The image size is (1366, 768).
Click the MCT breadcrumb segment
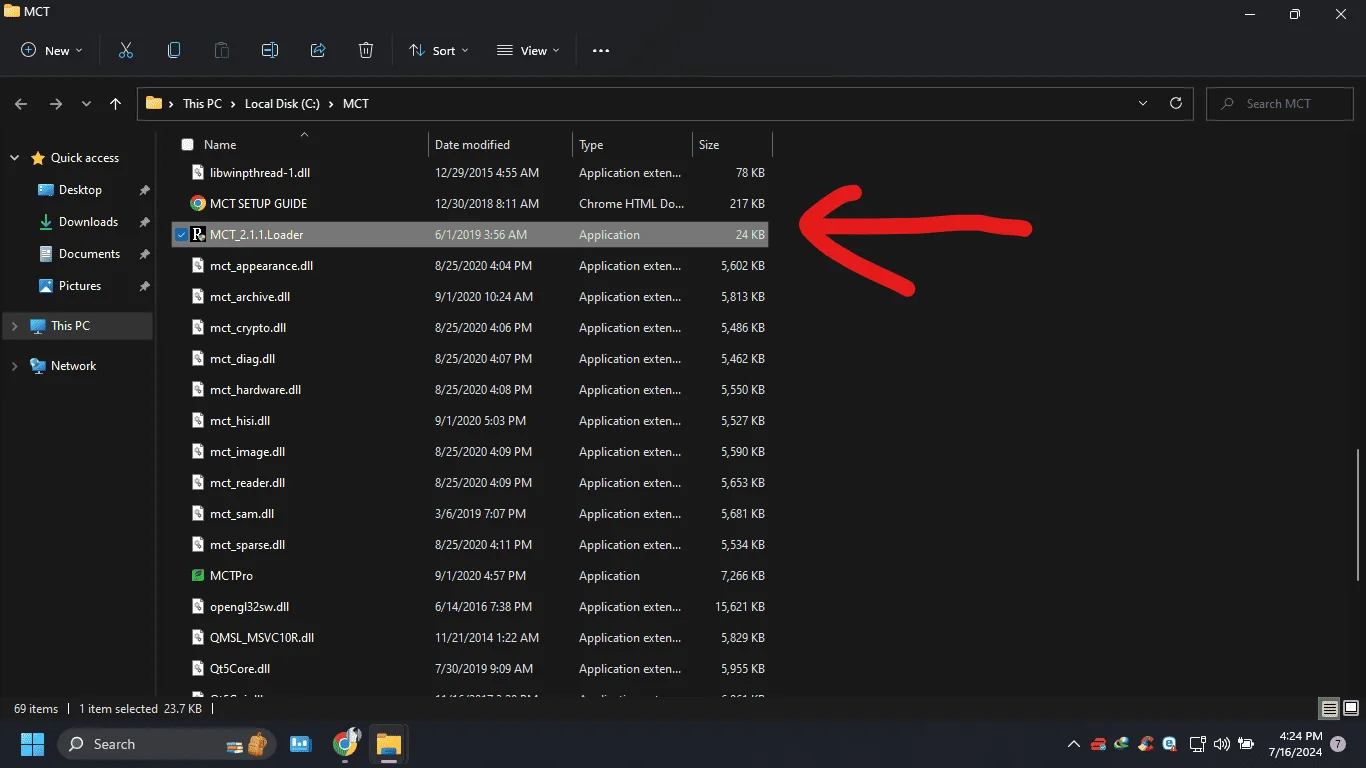(x=356, y=103)
